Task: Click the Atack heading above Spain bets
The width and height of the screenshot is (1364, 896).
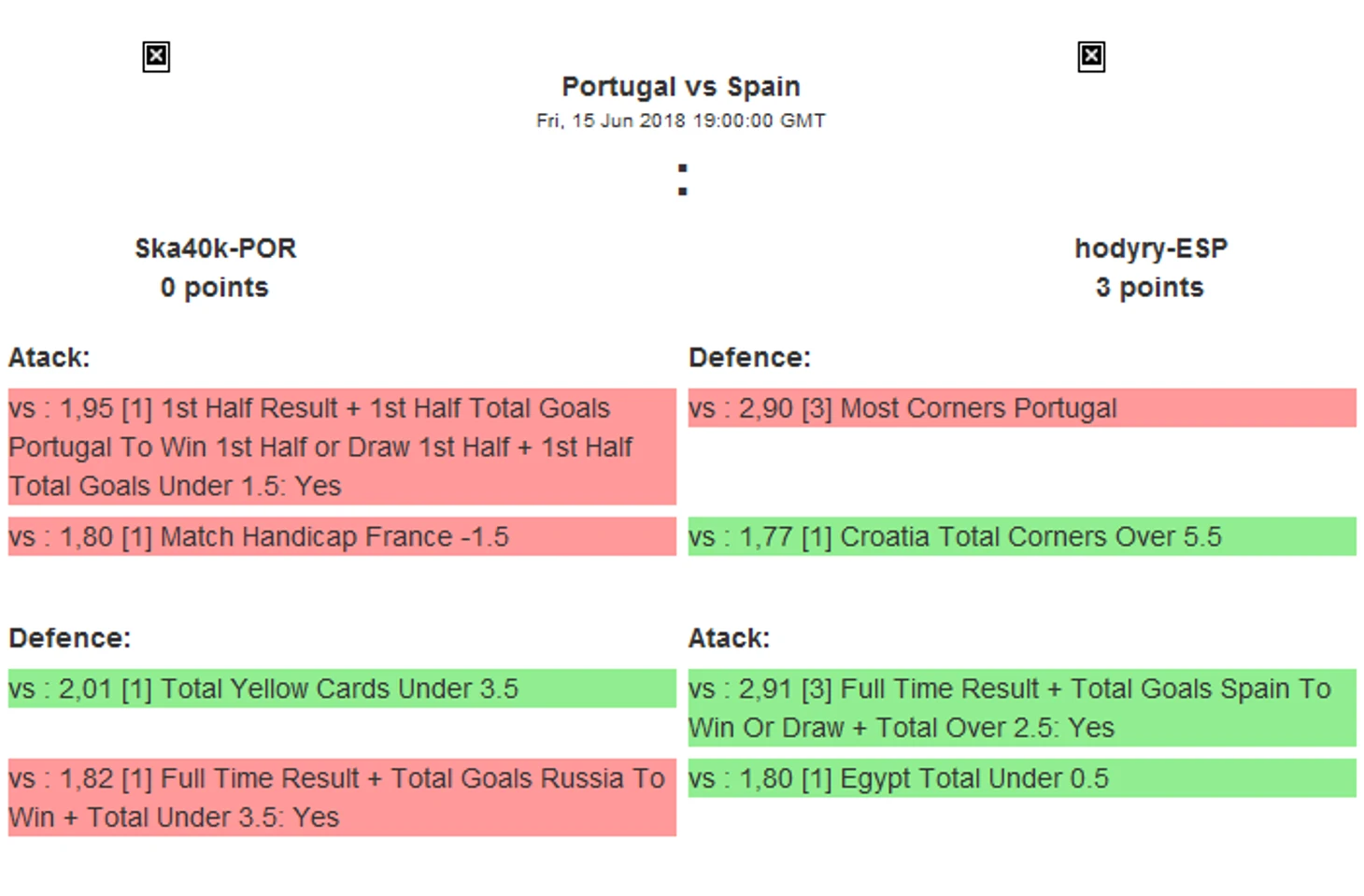Action: pos(729,638)
